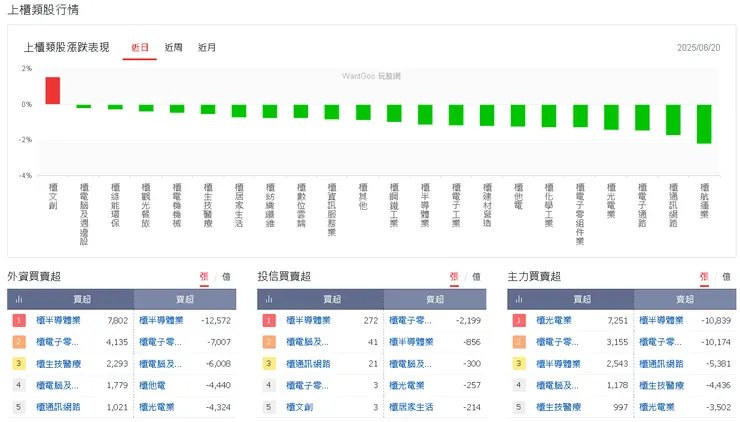Click the -10,839 value in 主力 table

tap(716, 321)
